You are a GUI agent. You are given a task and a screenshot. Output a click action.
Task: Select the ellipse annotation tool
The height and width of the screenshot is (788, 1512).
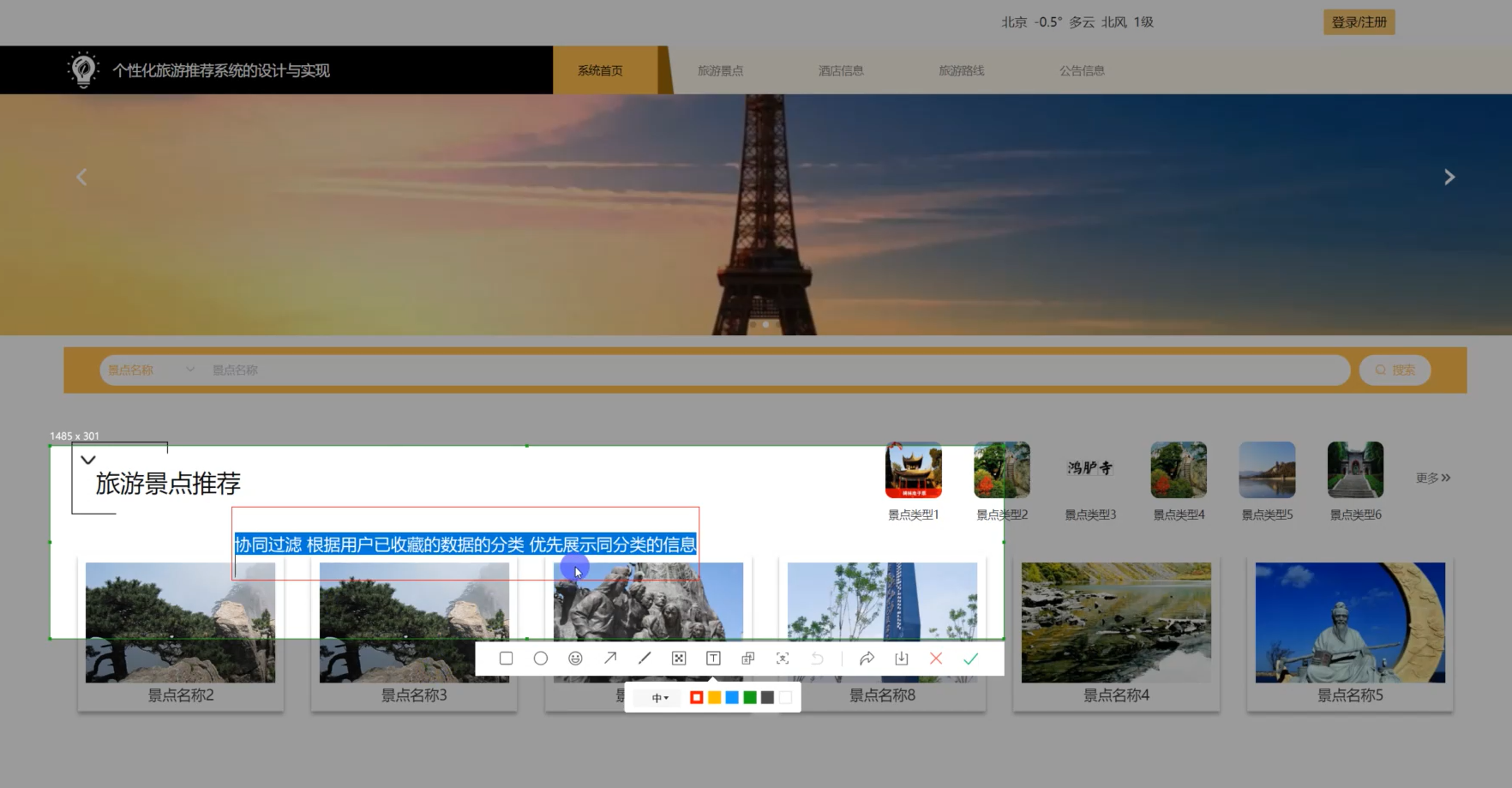(540, 659)
